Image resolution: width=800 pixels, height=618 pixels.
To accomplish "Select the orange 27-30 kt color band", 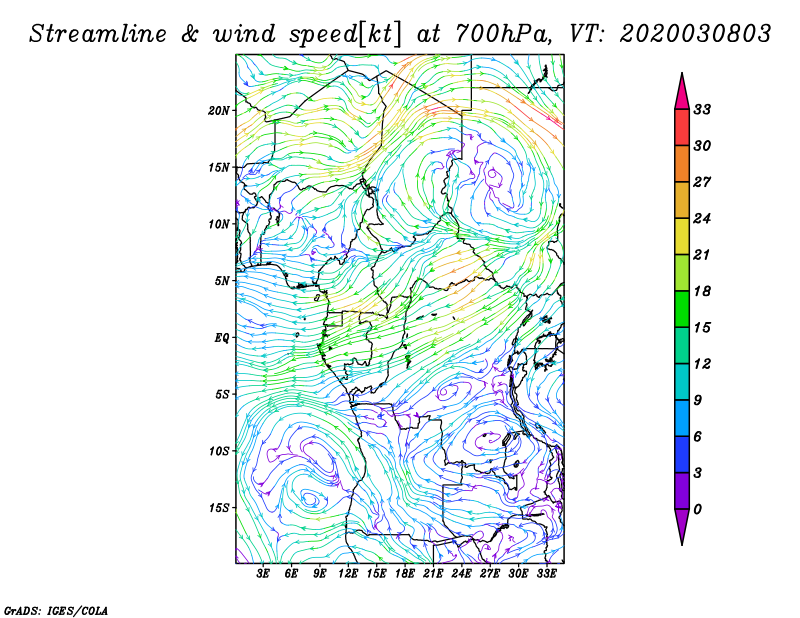I will [682, 164].
